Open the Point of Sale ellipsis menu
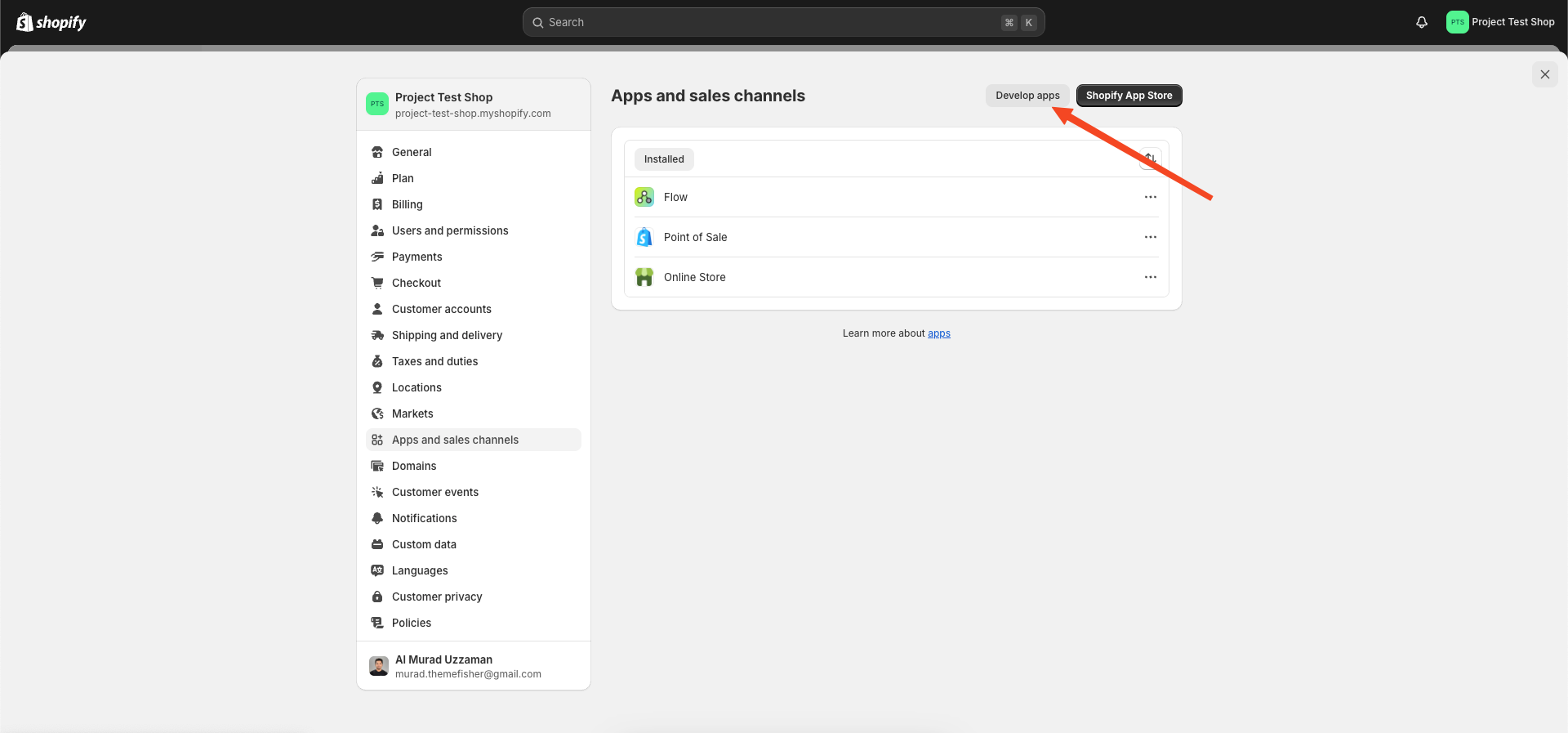 pyautogui.click(x=1150, y=237)
